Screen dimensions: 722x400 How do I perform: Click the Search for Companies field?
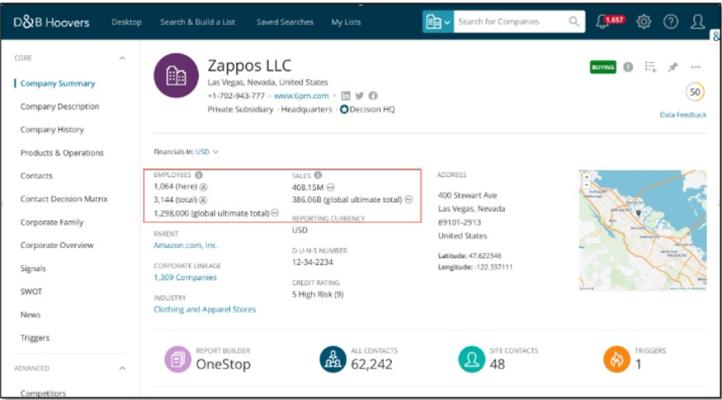510,21
